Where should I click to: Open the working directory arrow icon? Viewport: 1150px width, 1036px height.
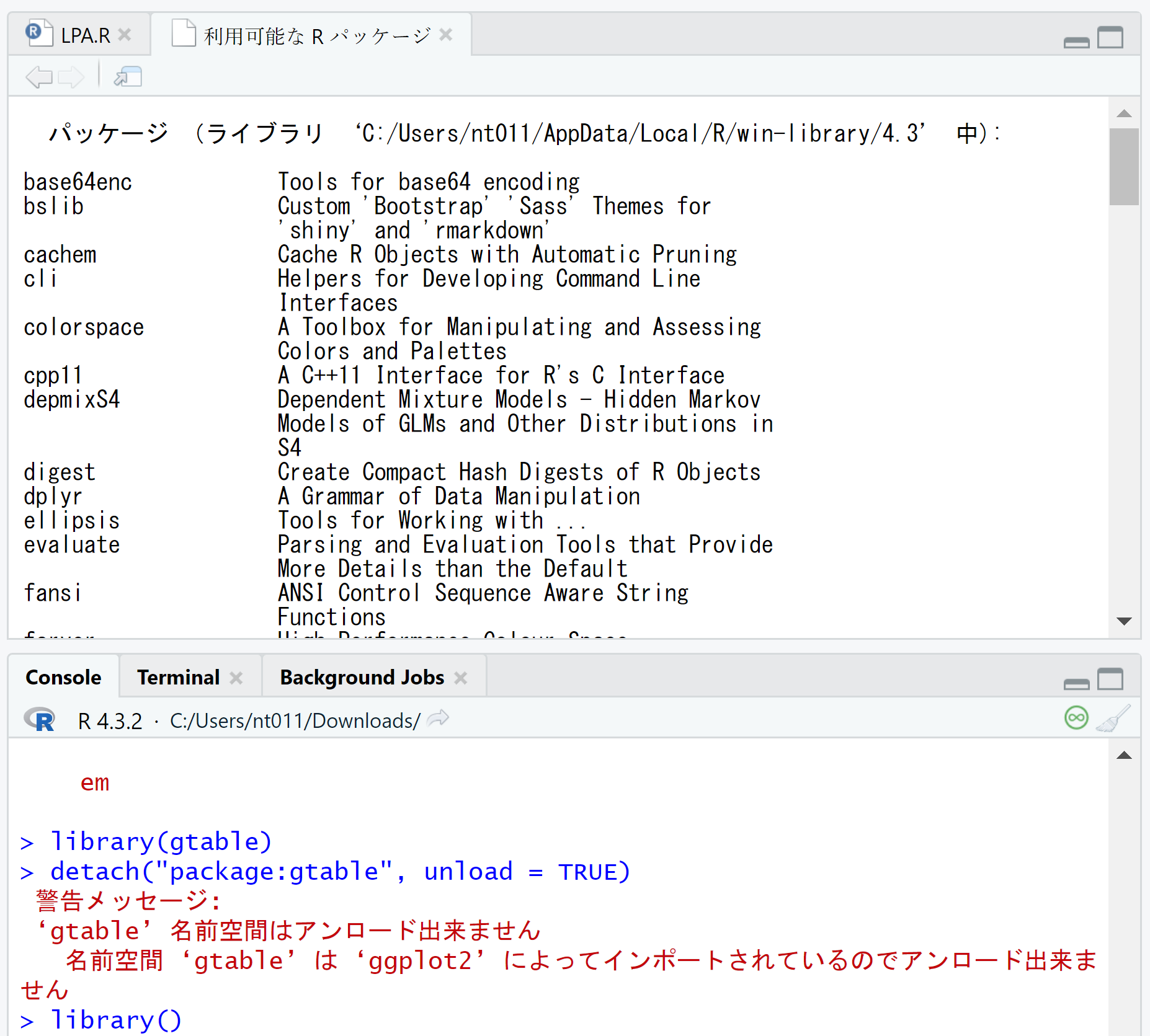[439, 719]
